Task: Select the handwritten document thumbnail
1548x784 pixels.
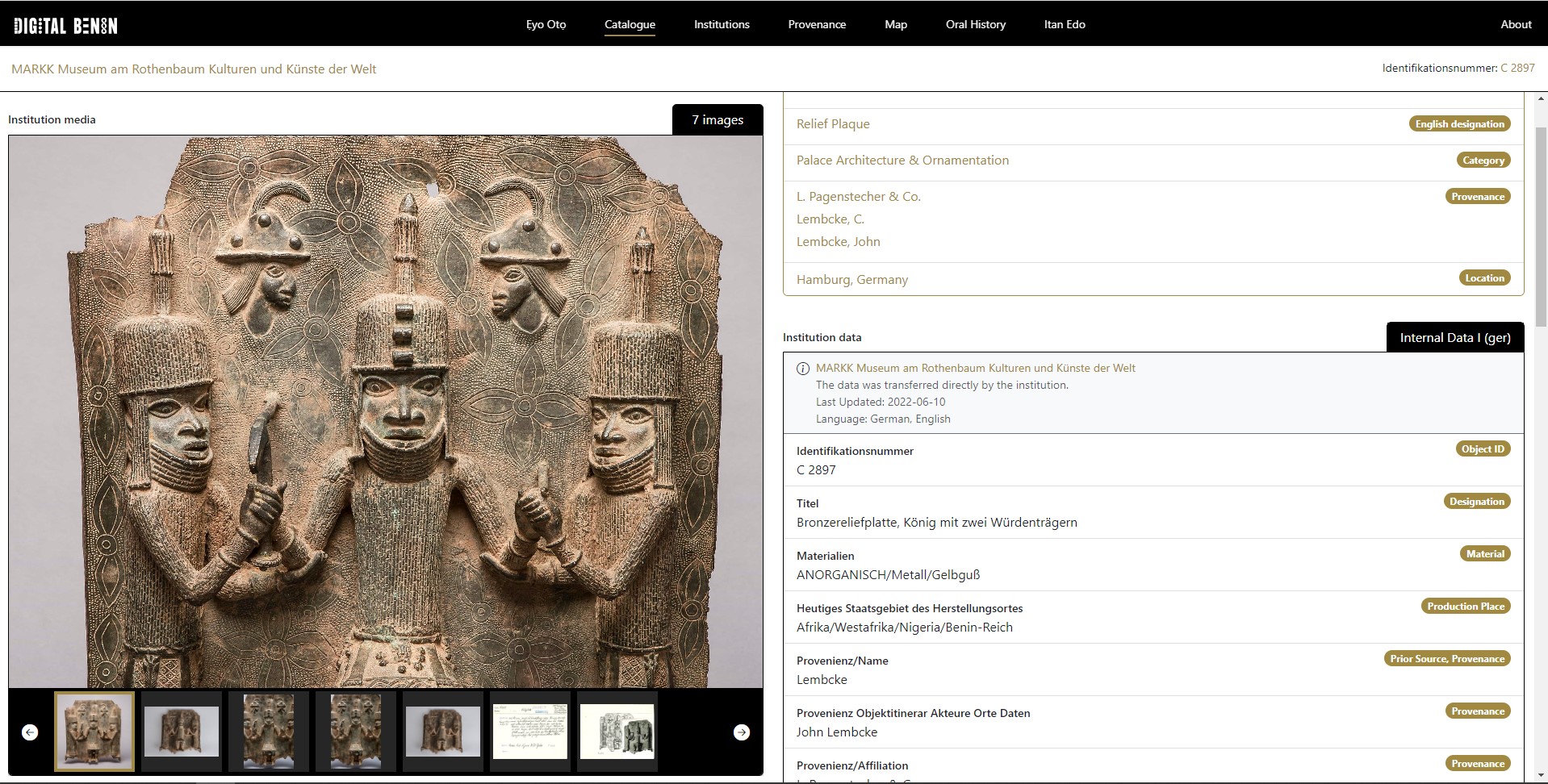Action: 529,732
